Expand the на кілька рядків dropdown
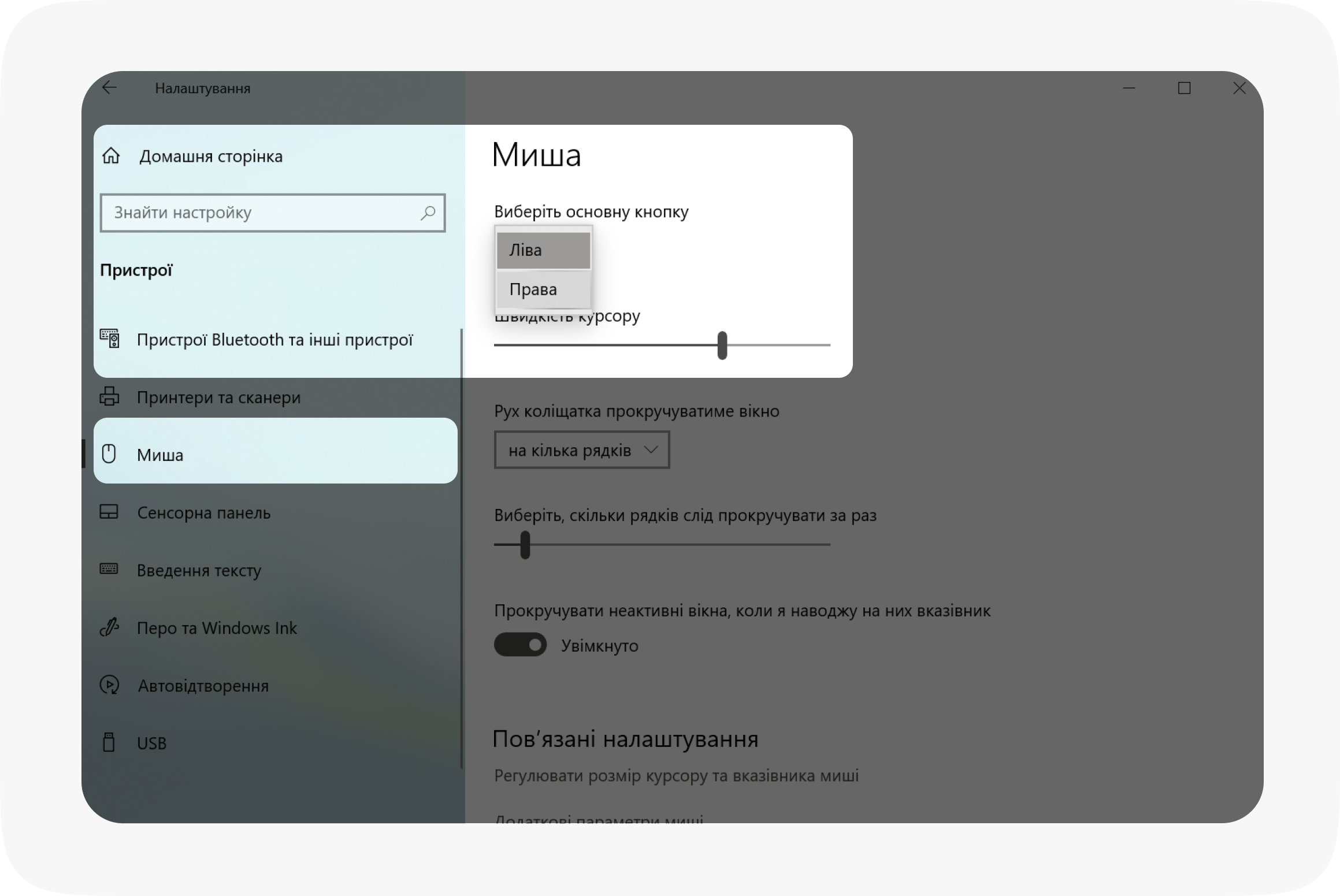This screenshot has height=896, width=1340. pos(582,450)
